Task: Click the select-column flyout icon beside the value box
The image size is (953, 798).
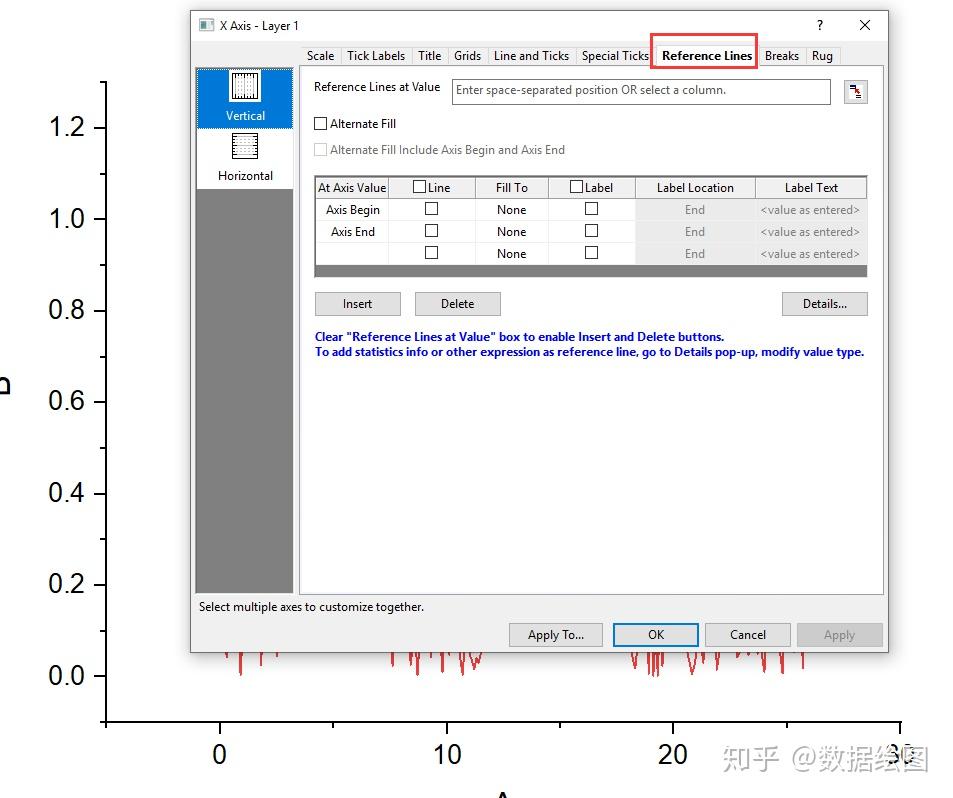Action: point(855,91)
